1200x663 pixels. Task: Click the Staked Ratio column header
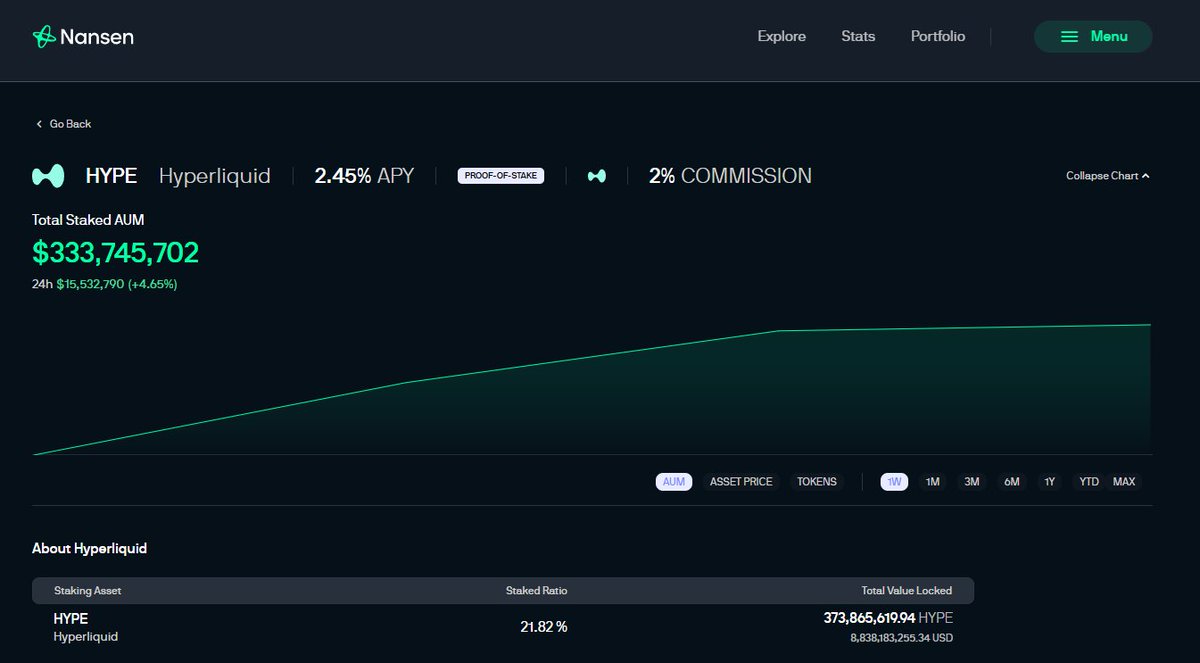point(537,591)
